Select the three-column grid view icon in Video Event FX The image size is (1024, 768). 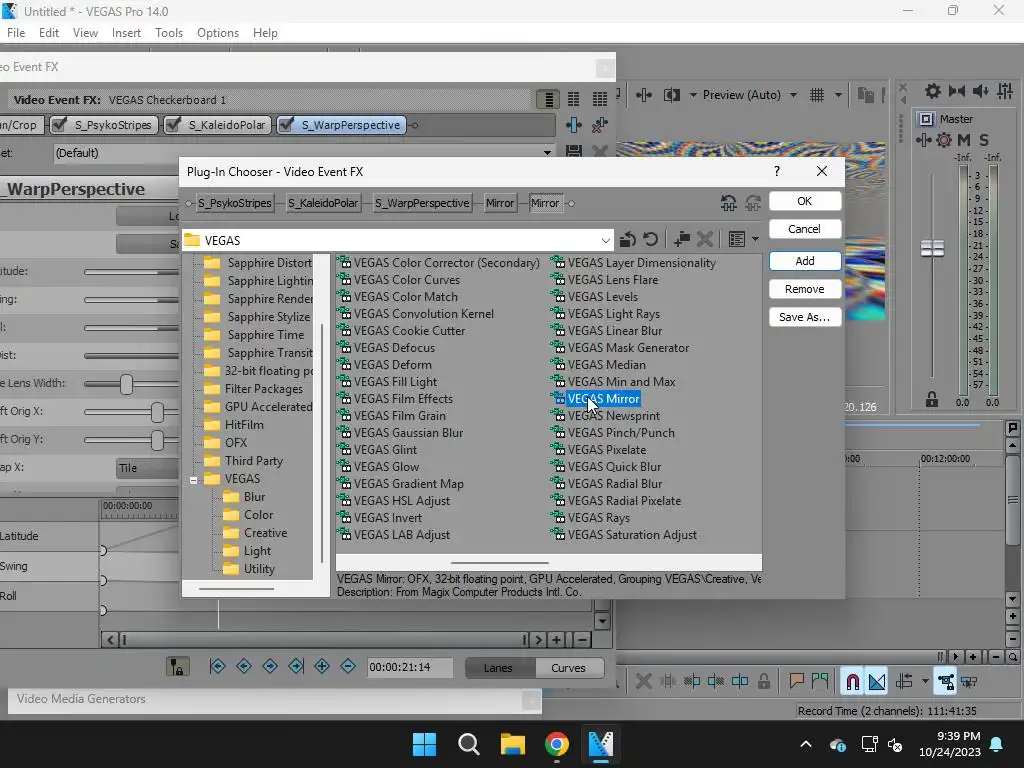(x=600, y=99)
